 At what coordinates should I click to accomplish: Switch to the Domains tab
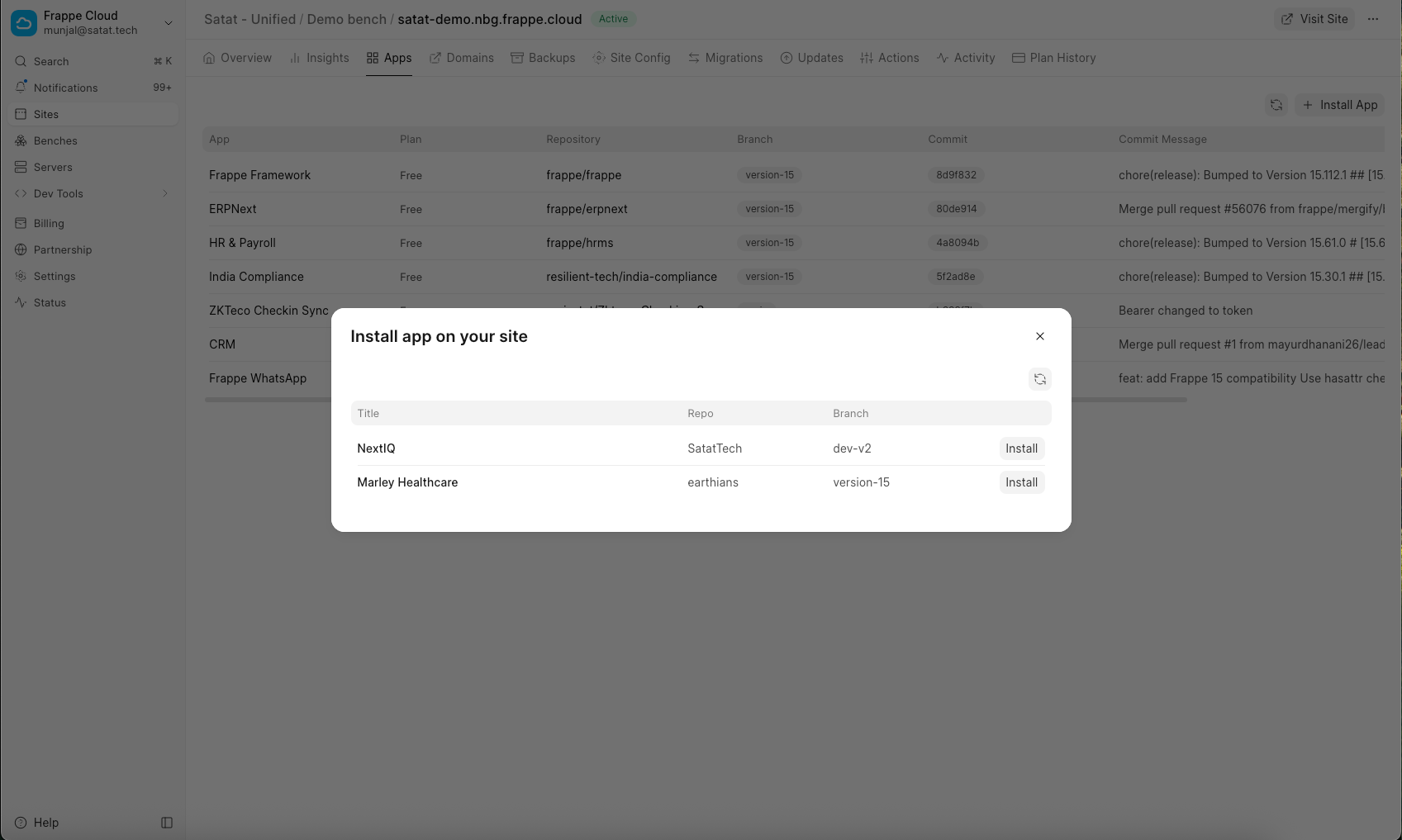(x=461, y=58)
